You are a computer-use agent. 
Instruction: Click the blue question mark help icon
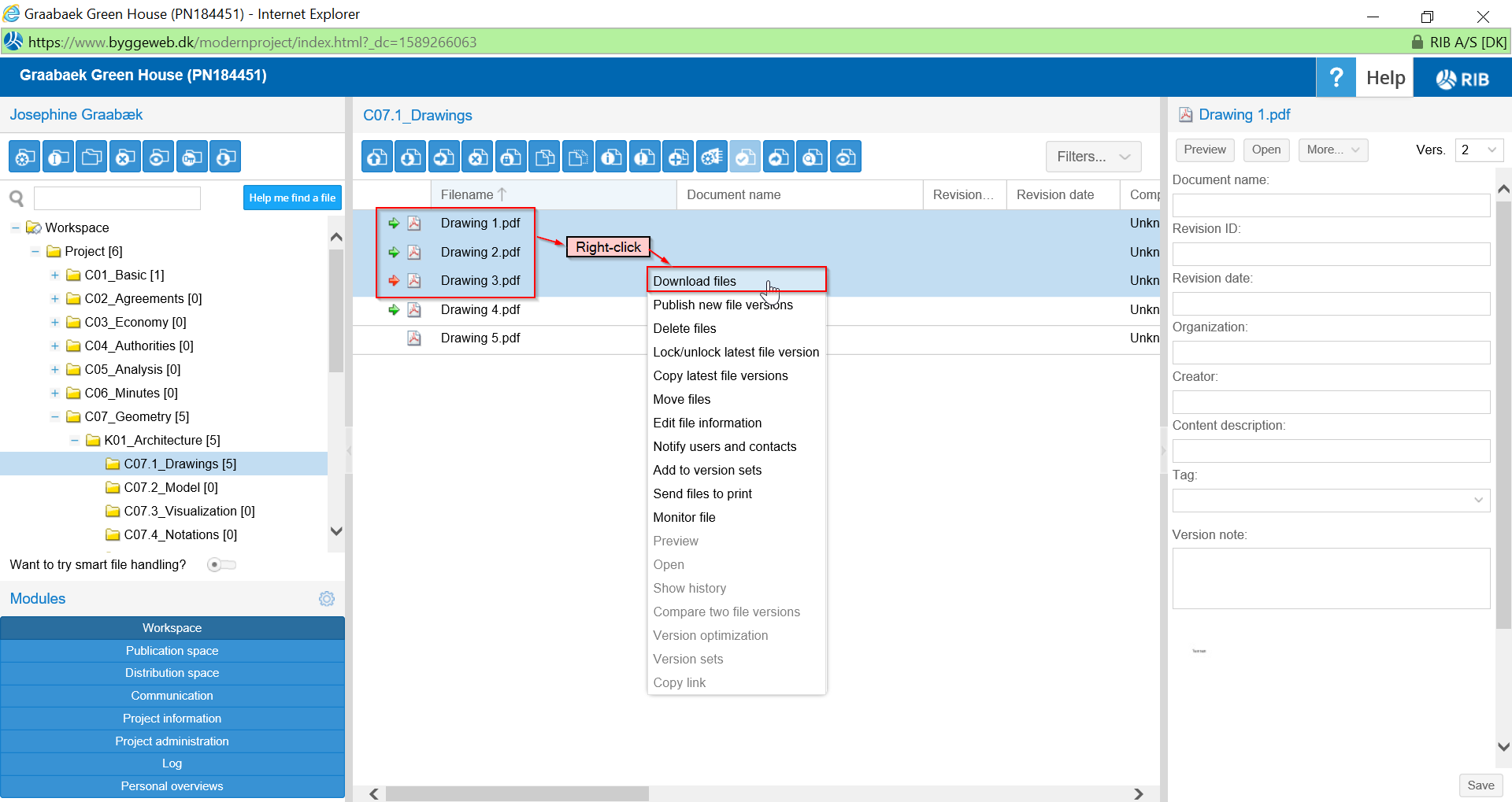click(x=1336, y=78)
